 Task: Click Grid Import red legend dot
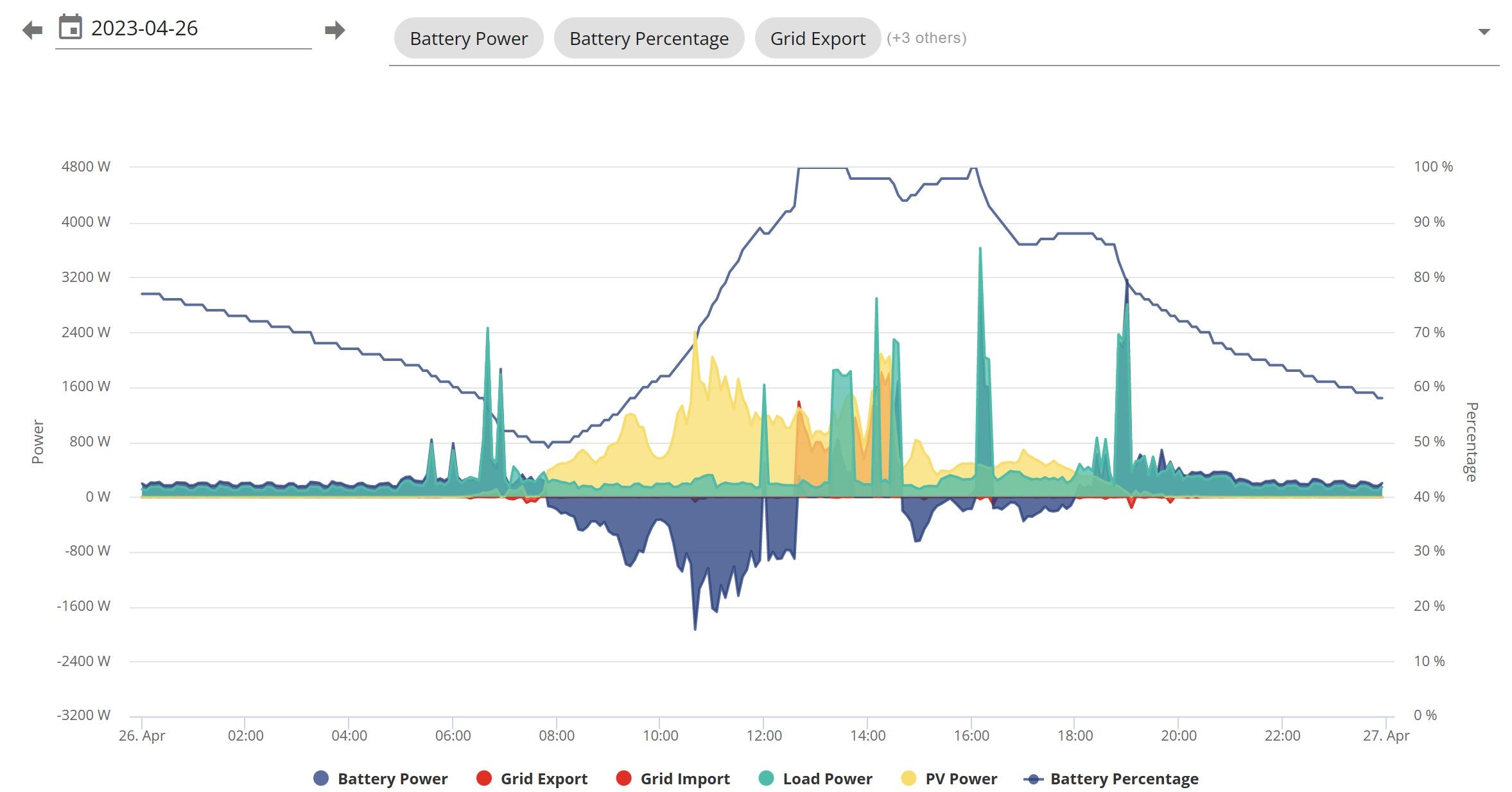pos(623,778)
